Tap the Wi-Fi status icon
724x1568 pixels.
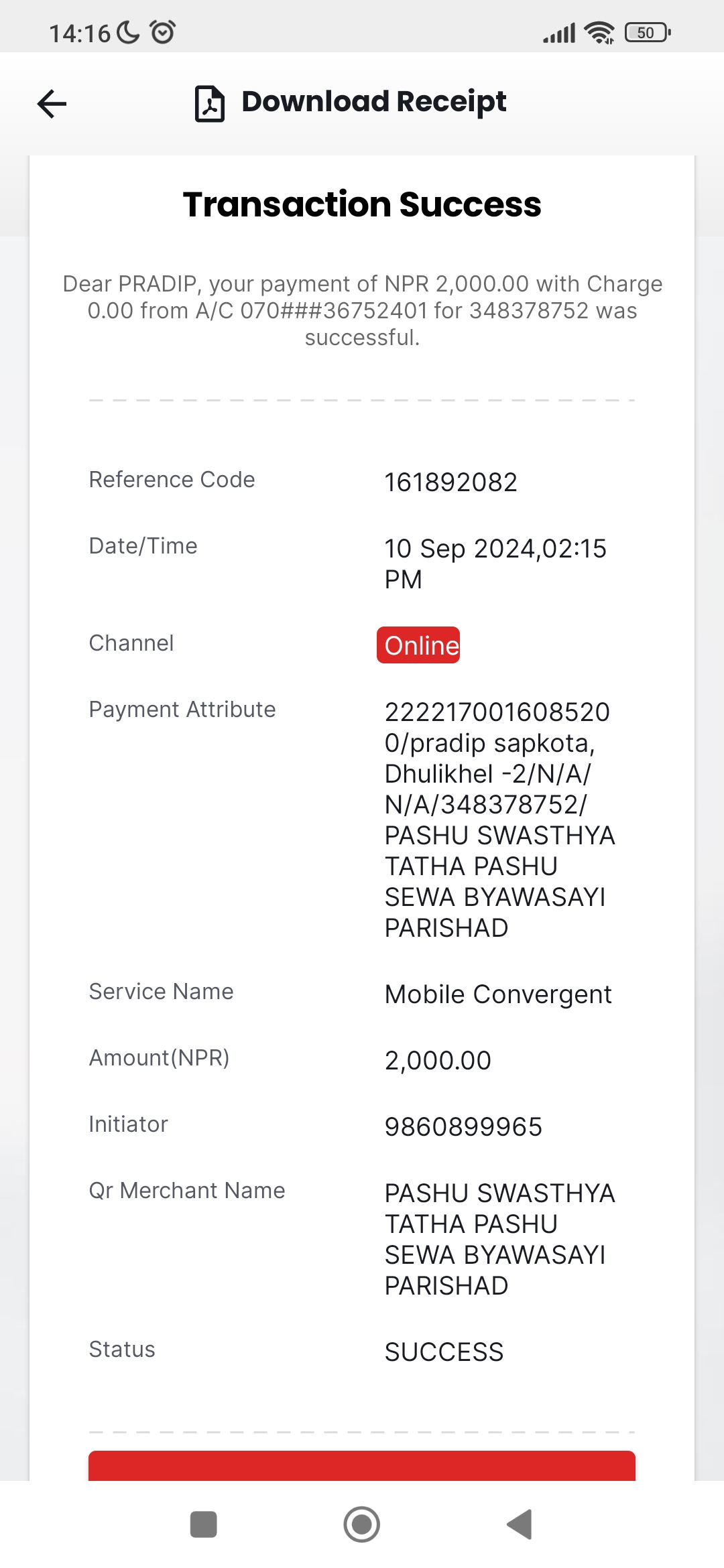tap(599, 32)
